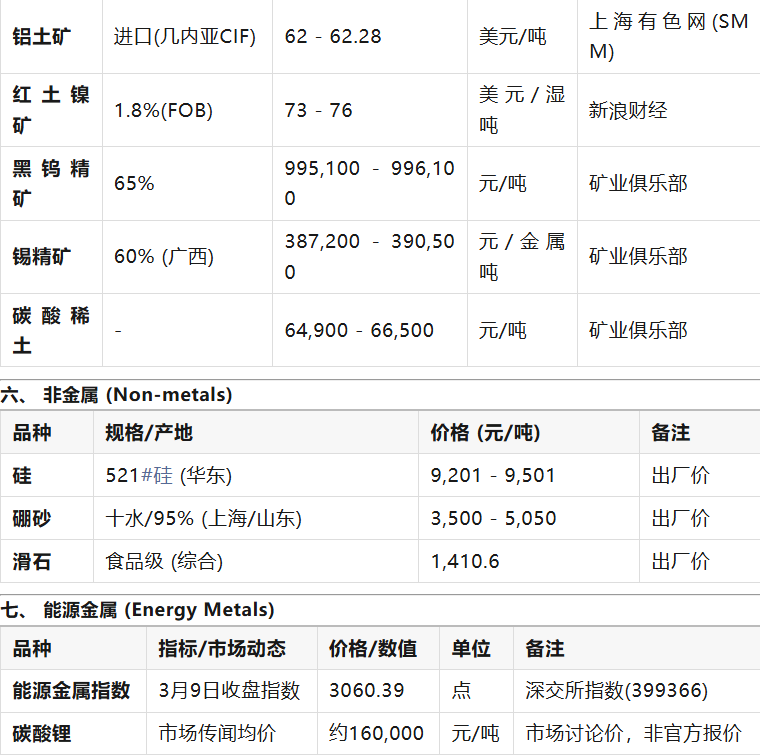
Task: Click the 深交所指数(399366) remark cell
Action: click(x=616, y=690)
